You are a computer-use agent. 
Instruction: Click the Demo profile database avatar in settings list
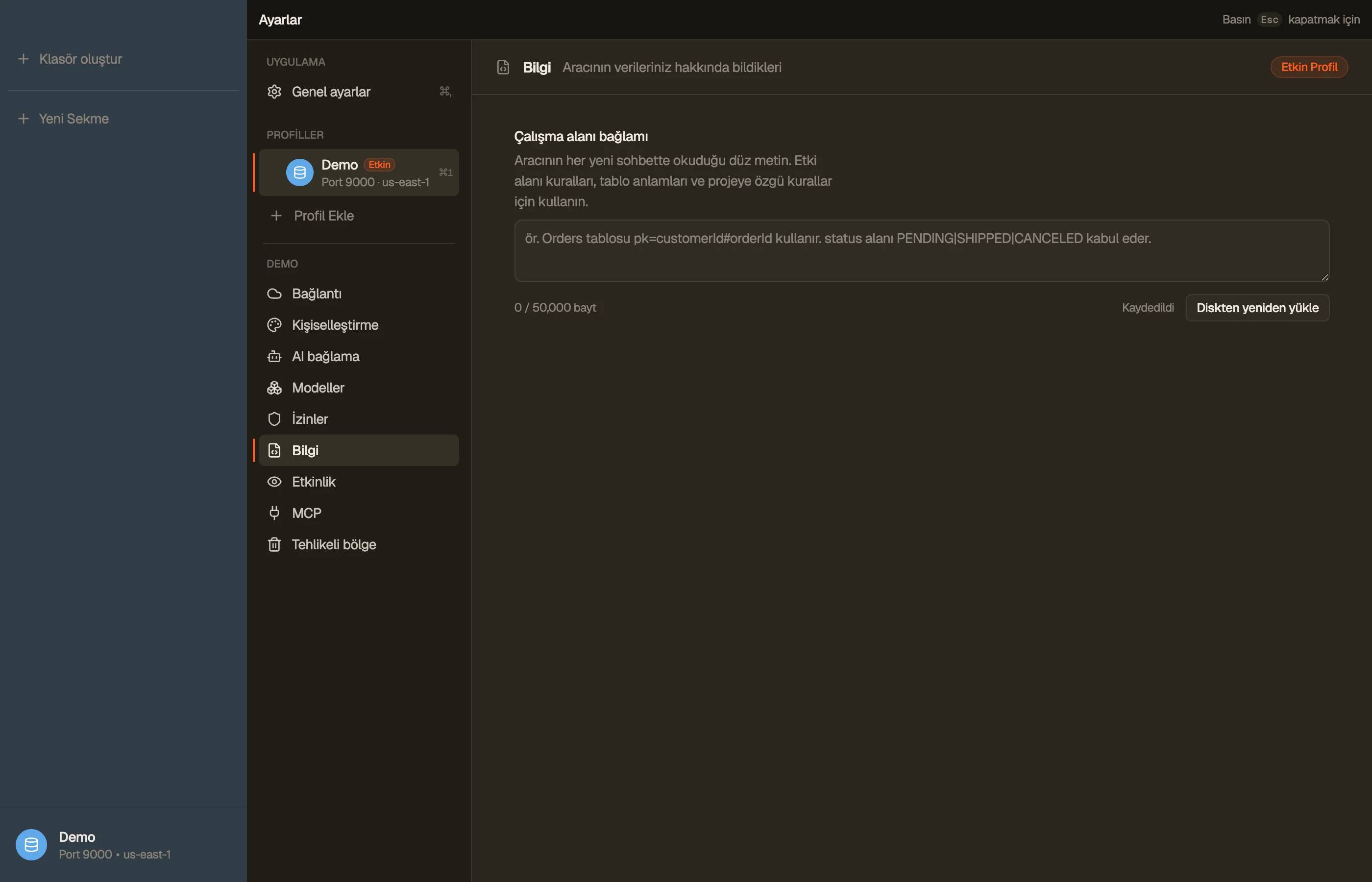(x=299, y=172)
